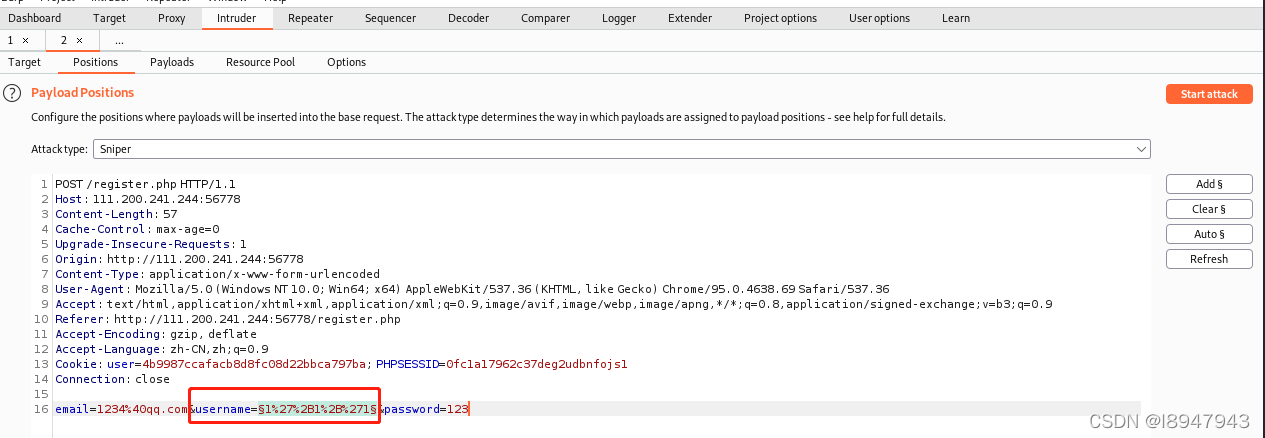
Task: Click the Add § button
Action: point(1209,184)
